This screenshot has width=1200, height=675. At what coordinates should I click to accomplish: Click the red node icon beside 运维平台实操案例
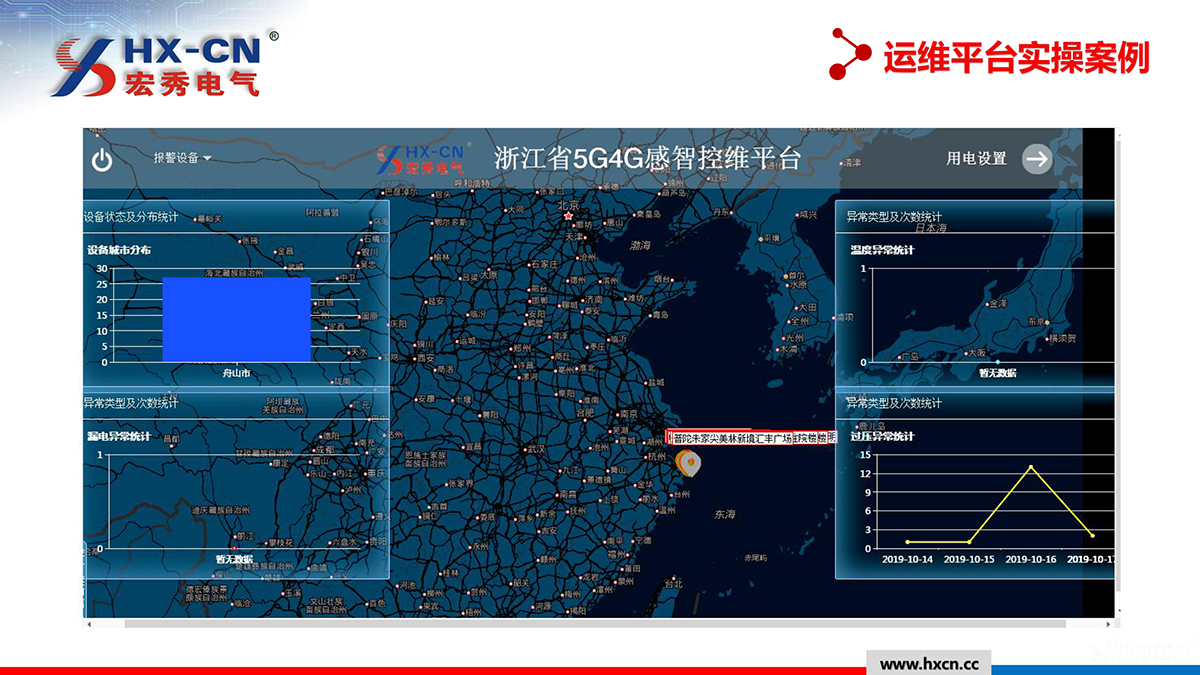(x=849, y=53)
